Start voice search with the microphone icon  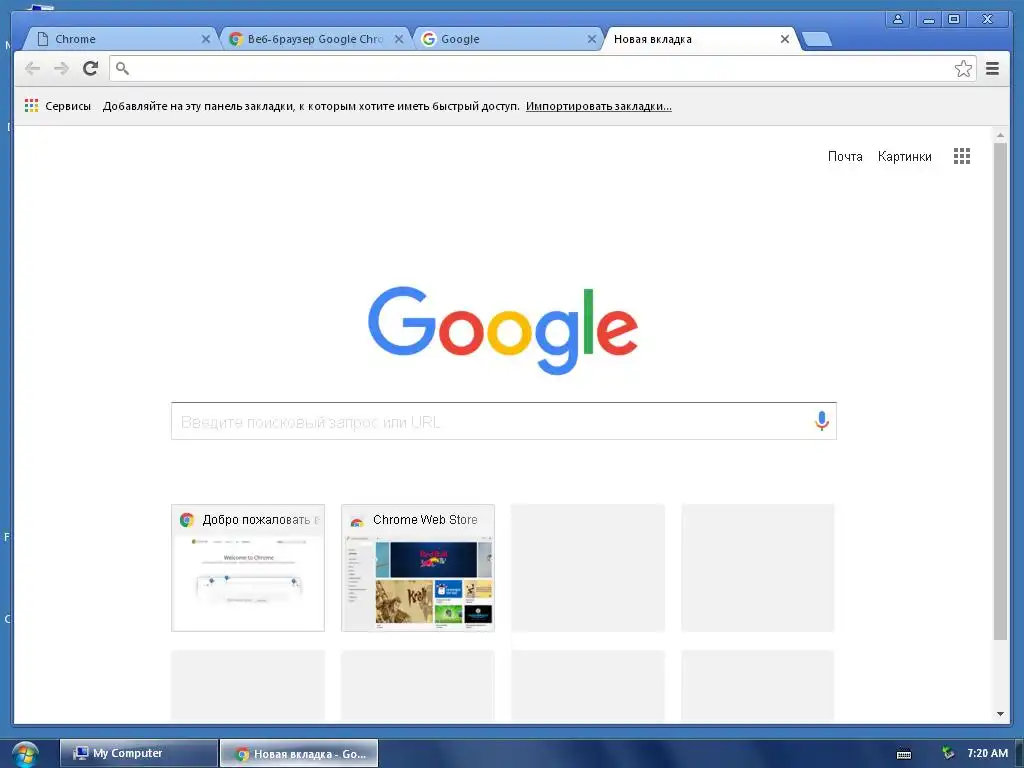pos(822,421)
